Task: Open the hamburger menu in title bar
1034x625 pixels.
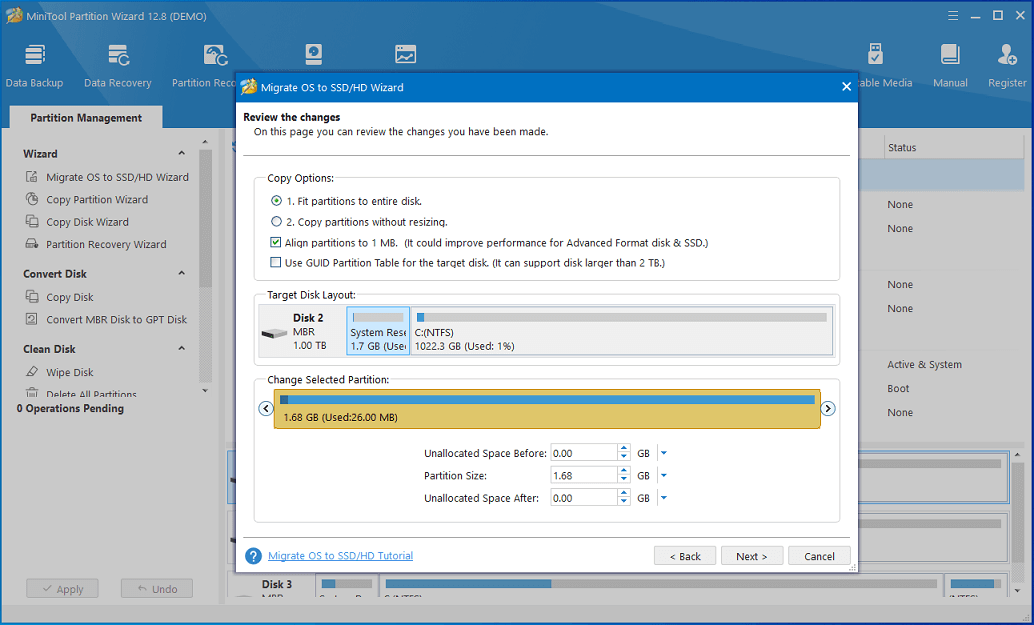Action: click(953, 15)
